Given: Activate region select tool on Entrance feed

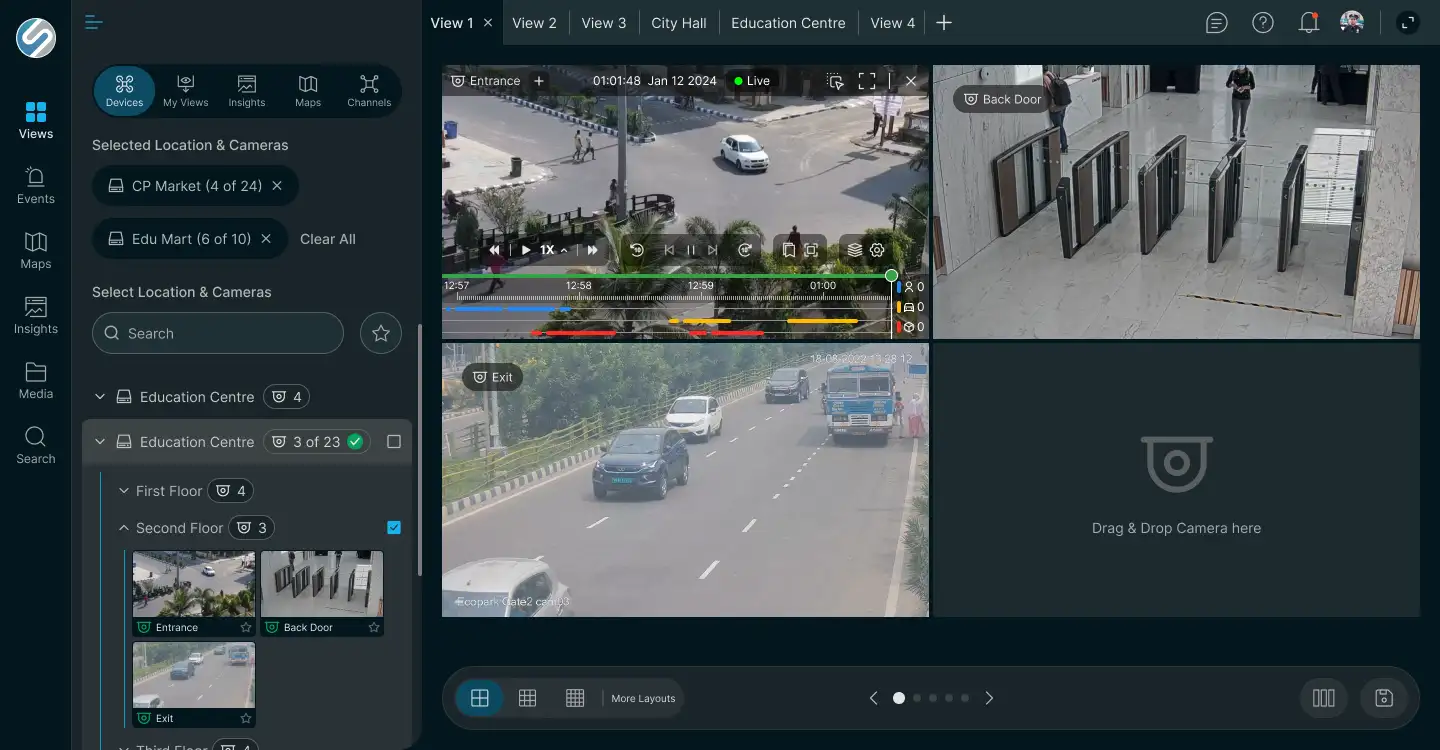Looking at the screenshot, I should [x=836, y=81].
